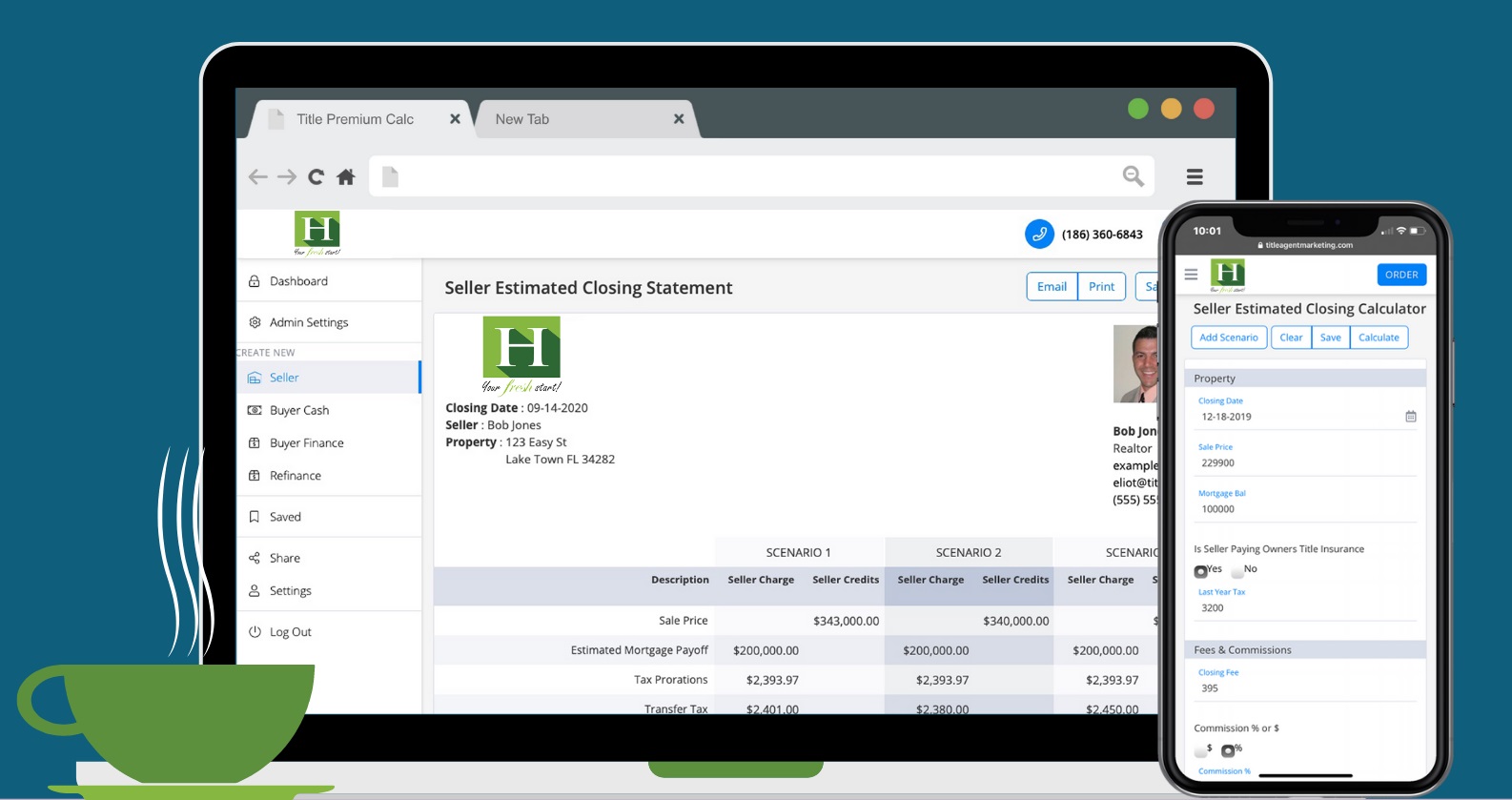Click the browser reload icon
Viewport: 1512px width, 800px height.
click(316, 176)
